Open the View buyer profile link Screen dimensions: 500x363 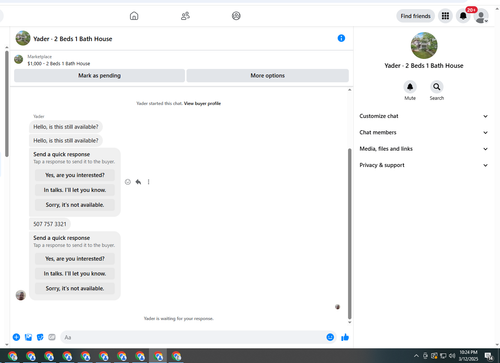(202, 103)
